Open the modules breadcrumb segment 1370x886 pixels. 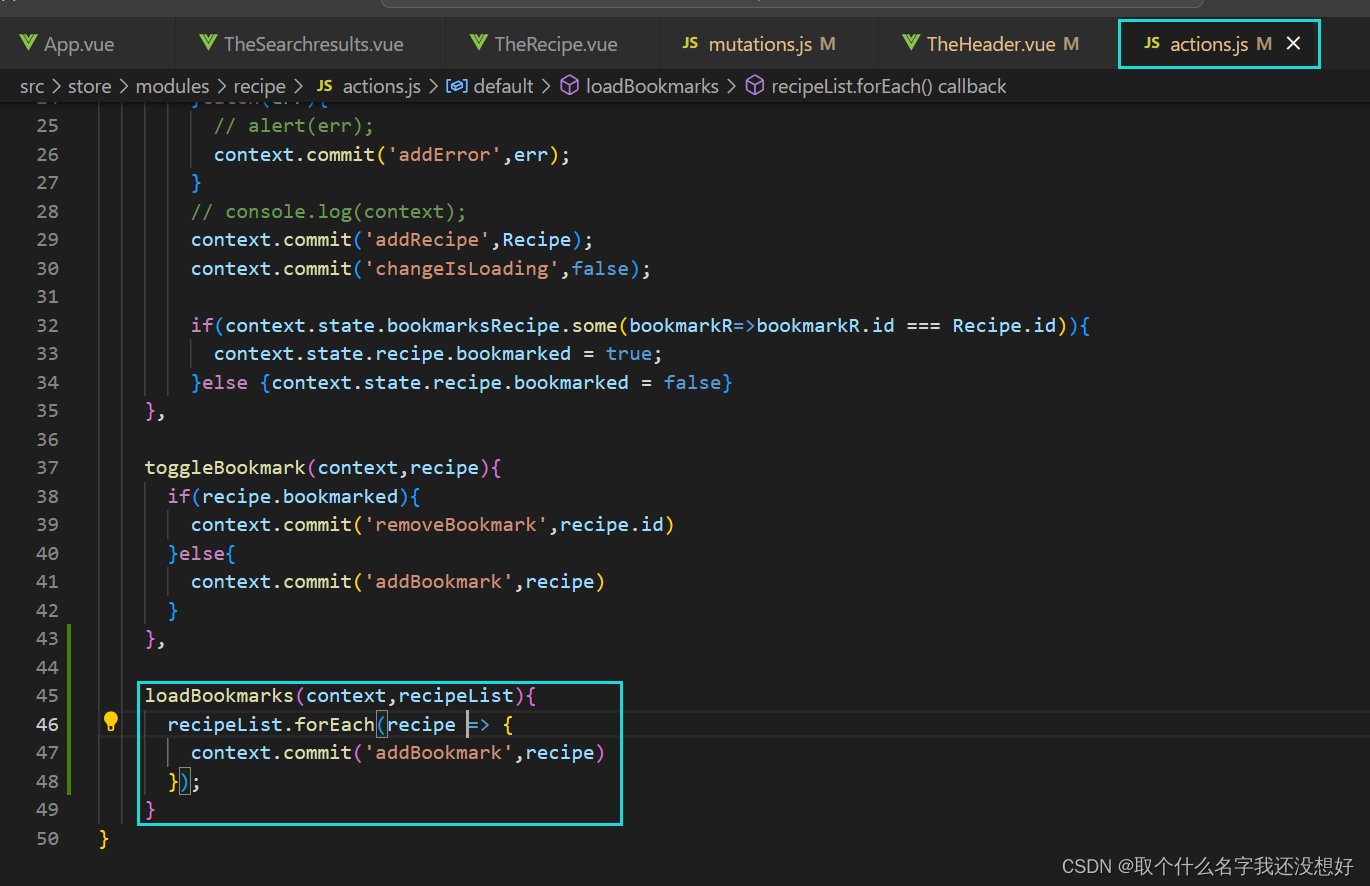[172, 86]
